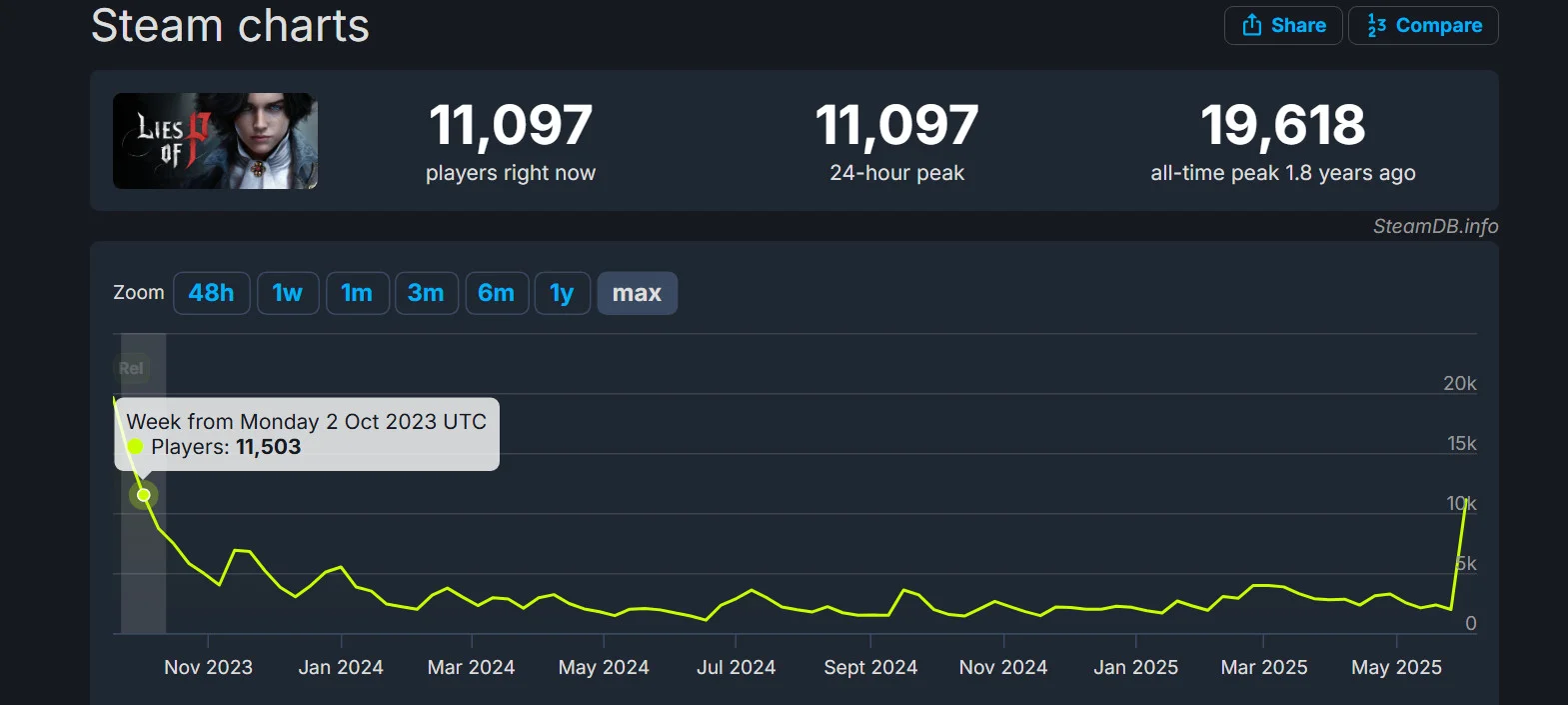Click the 19,618 all-time peak value
1568x705 pixels.
tap(1283, 125)
